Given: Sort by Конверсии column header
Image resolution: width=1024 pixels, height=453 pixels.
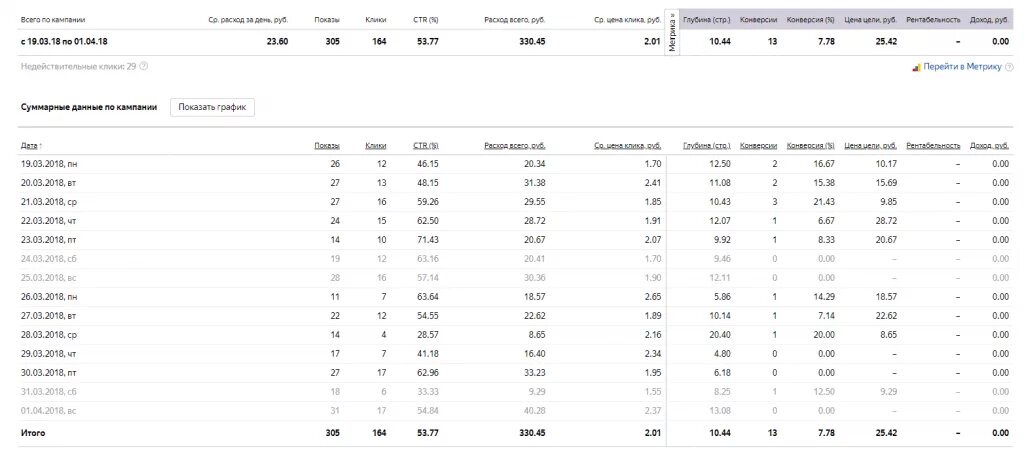Looking at the screenshot, I should pyautogui.click(x=758, y=146).
